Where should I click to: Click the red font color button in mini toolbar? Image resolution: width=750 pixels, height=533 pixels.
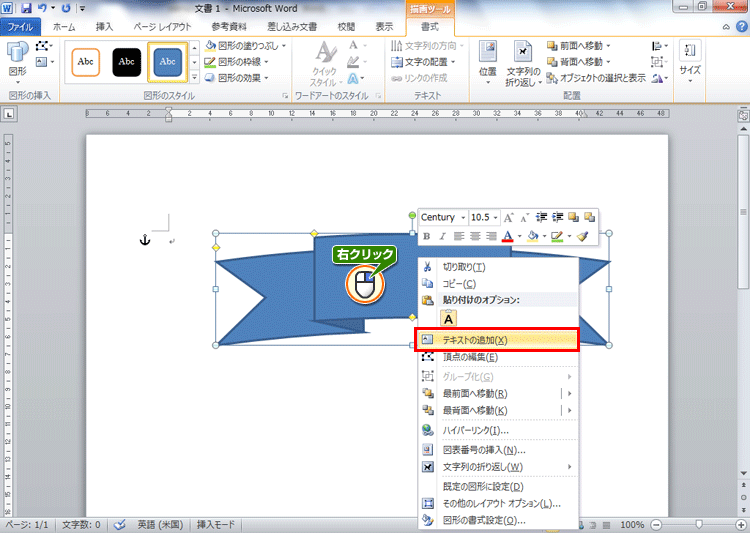click(x=508, y=236)
